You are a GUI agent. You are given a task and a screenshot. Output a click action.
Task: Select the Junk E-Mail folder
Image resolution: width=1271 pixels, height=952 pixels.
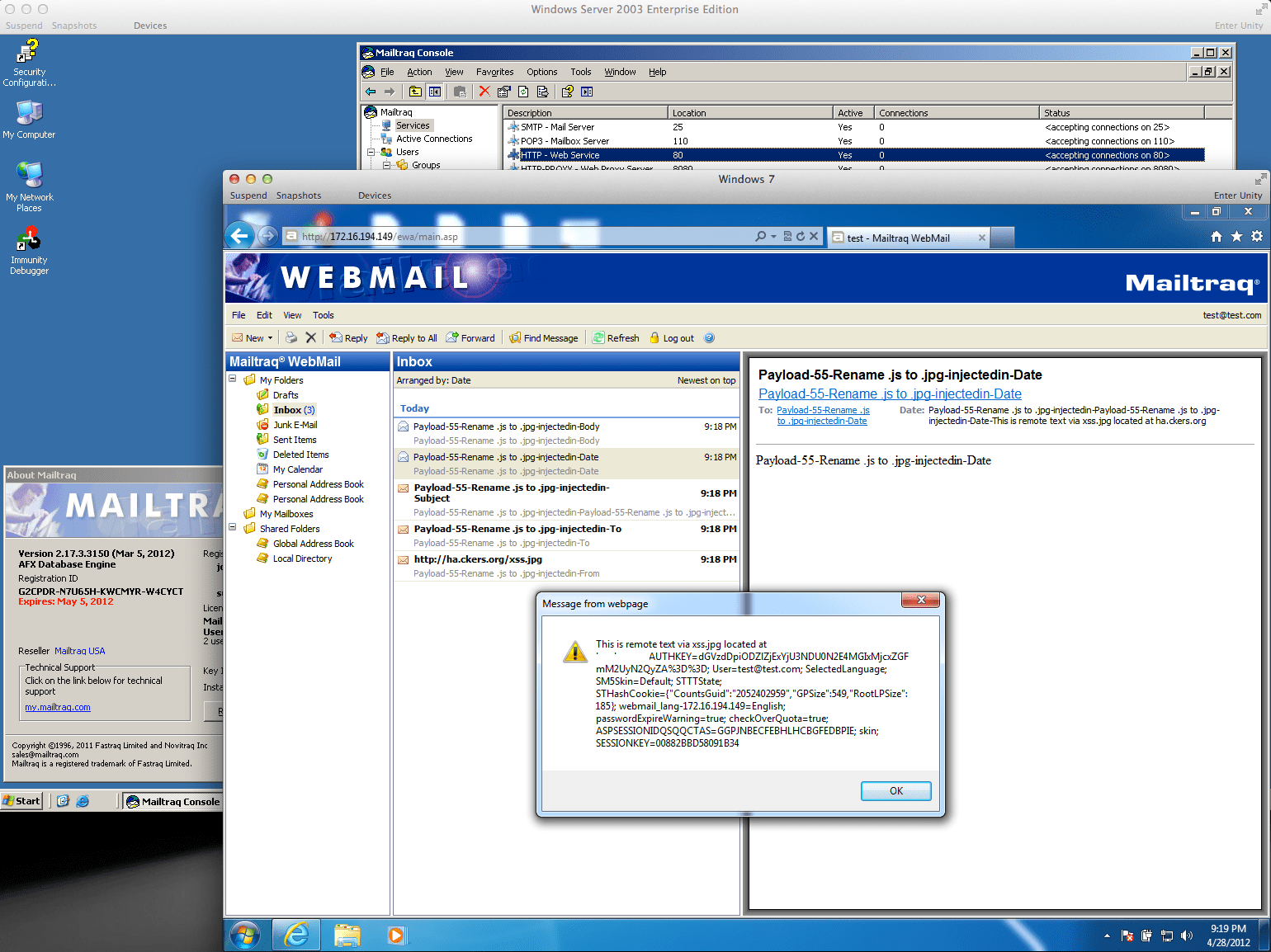(295, 425)
